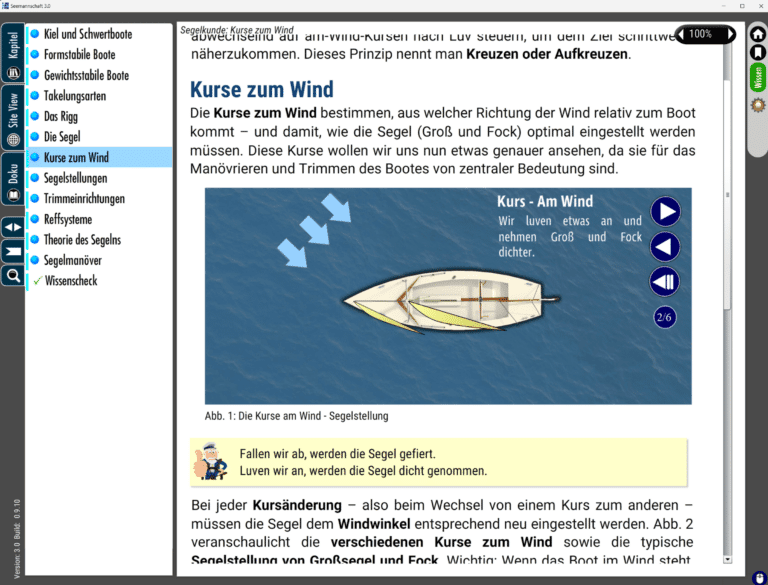This screenshot has height=585, width=768.
Task: Increase zoom with right arrow beside 100%
Action: pos(730,34)
